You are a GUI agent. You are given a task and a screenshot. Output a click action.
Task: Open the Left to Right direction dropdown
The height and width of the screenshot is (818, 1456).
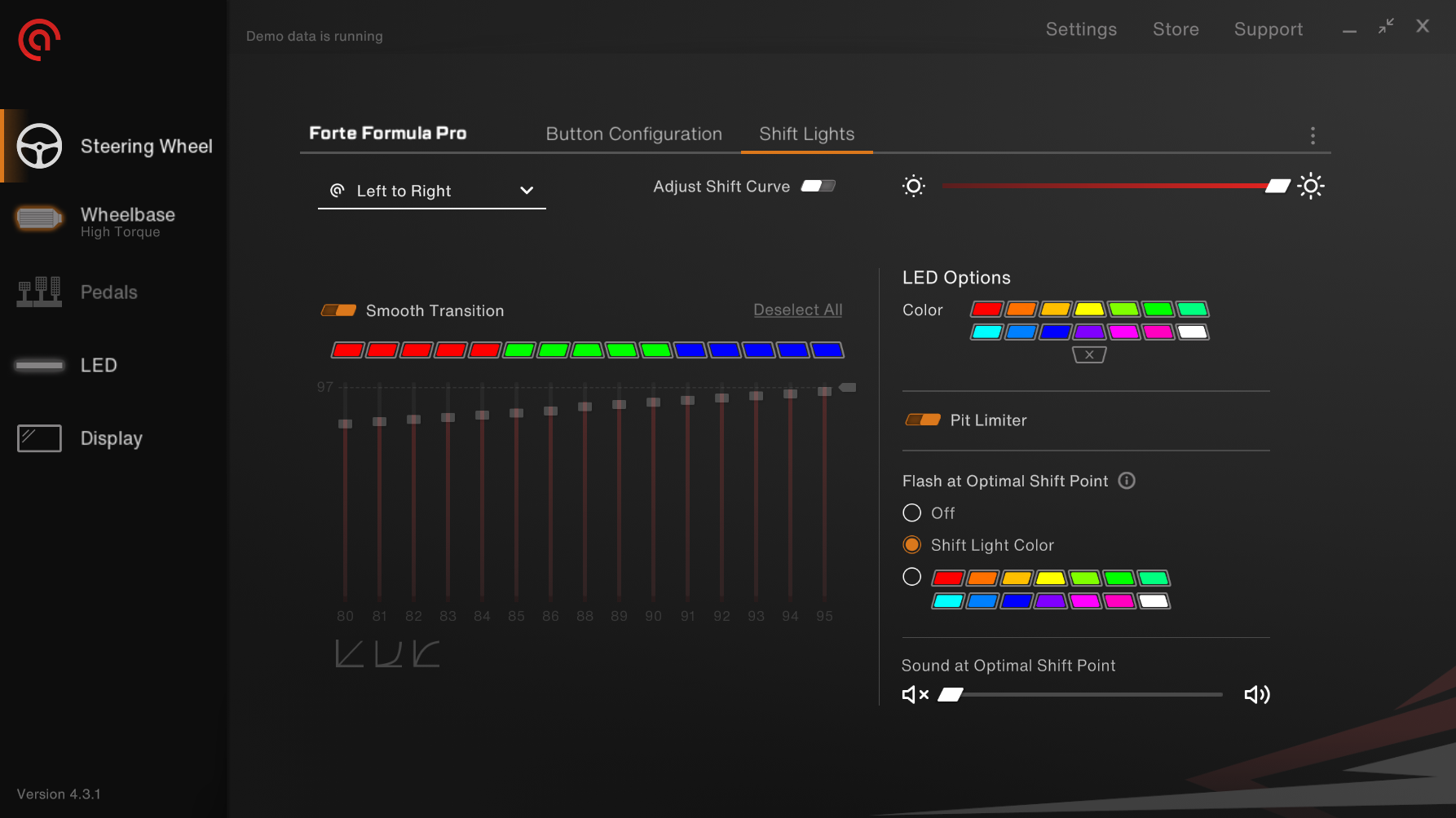pos(431,191)
